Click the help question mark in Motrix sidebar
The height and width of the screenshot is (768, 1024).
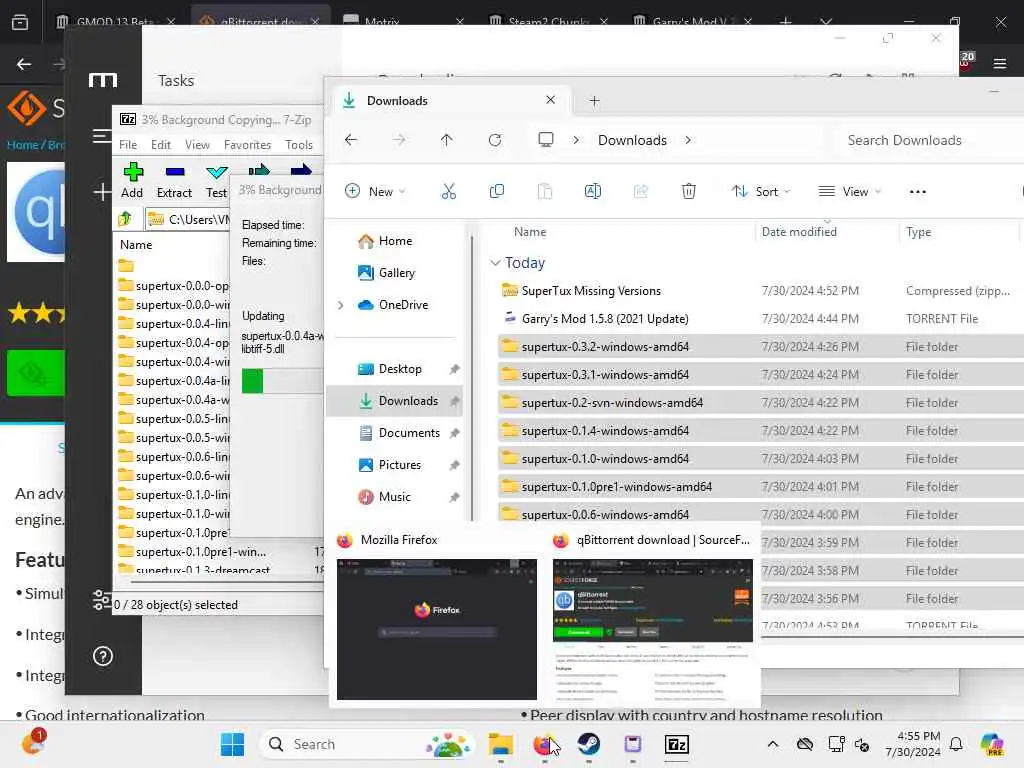tap(103, 656)
